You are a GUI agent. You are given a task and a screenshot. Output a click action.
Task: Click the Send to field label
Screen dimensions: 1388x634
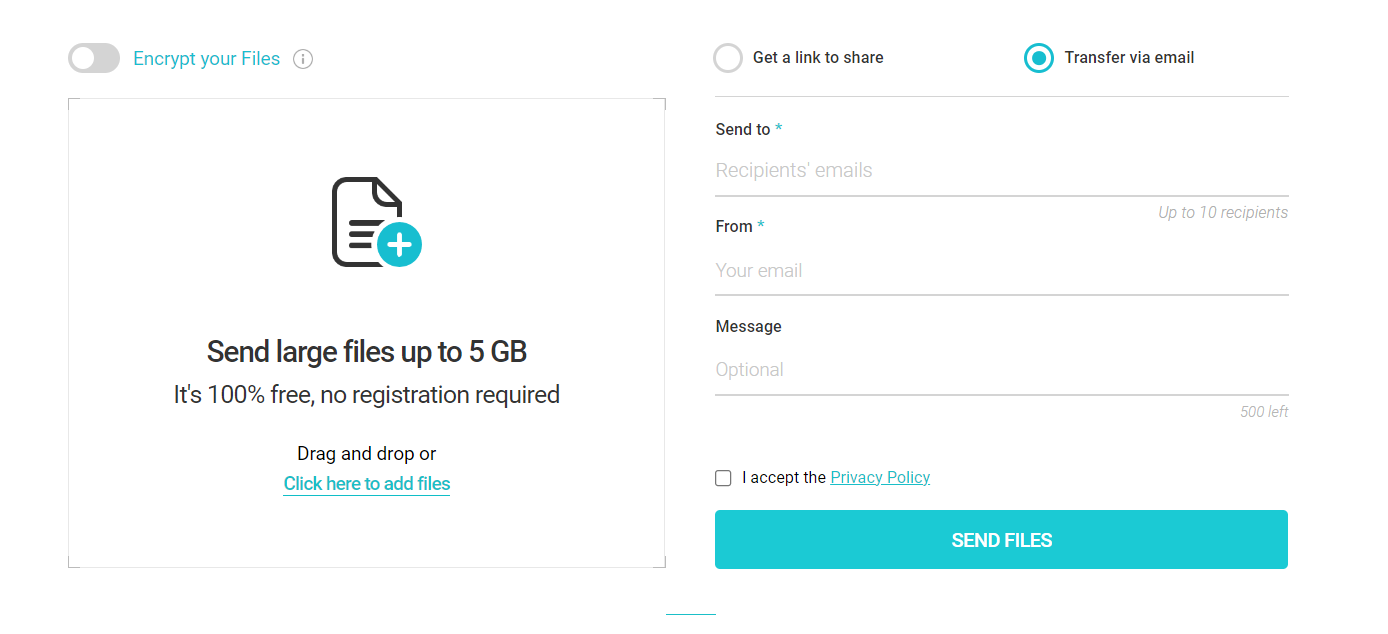pyautogui.click(x=742, y=129)
